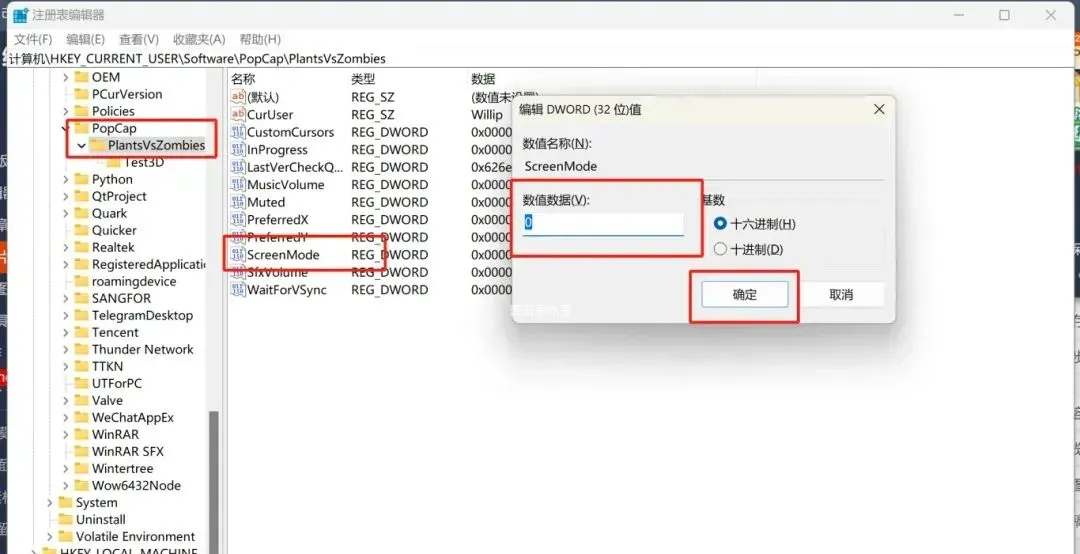Select the roamingdevice tree item

click(x=134, y=281)
